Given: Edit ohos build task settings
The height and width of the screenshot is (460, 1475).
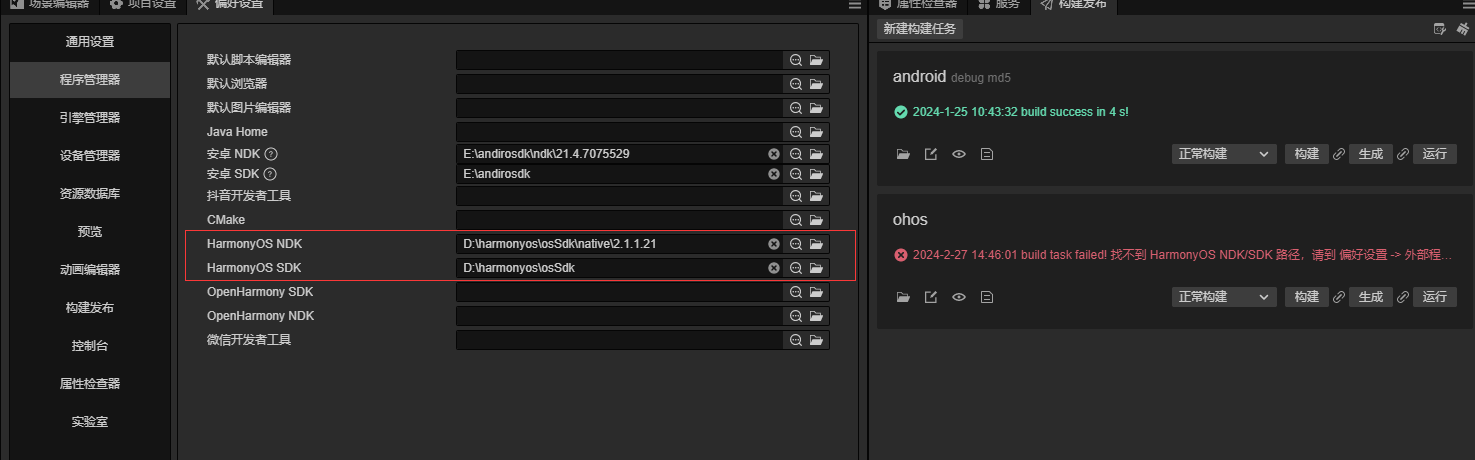Looking at the screenshot, I should 931,297.
